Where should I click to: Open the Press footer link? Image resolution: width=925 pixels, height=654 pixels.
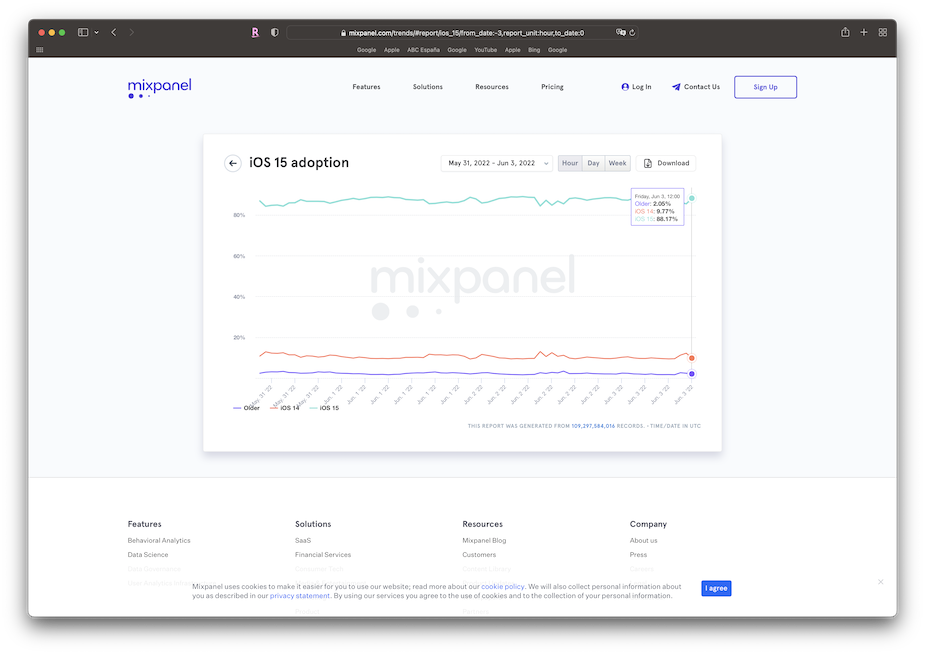click(638, 555)
